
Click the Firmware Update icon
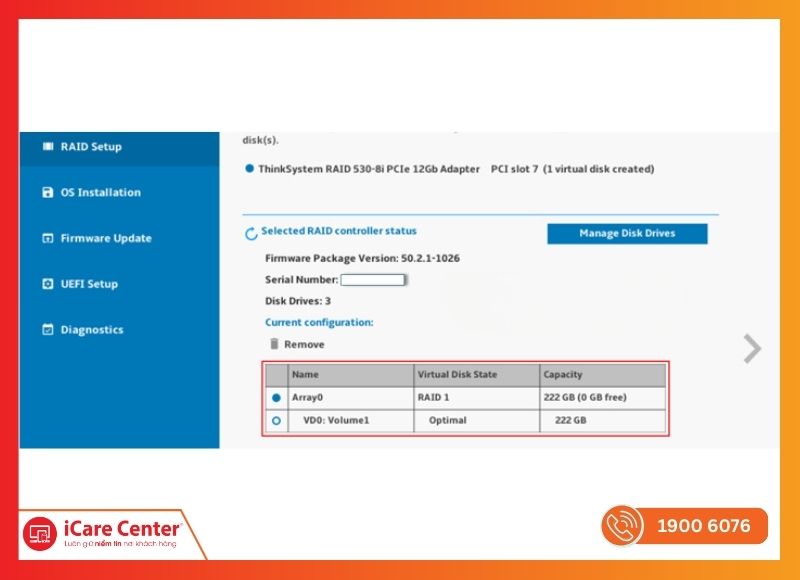coord(47,238)
